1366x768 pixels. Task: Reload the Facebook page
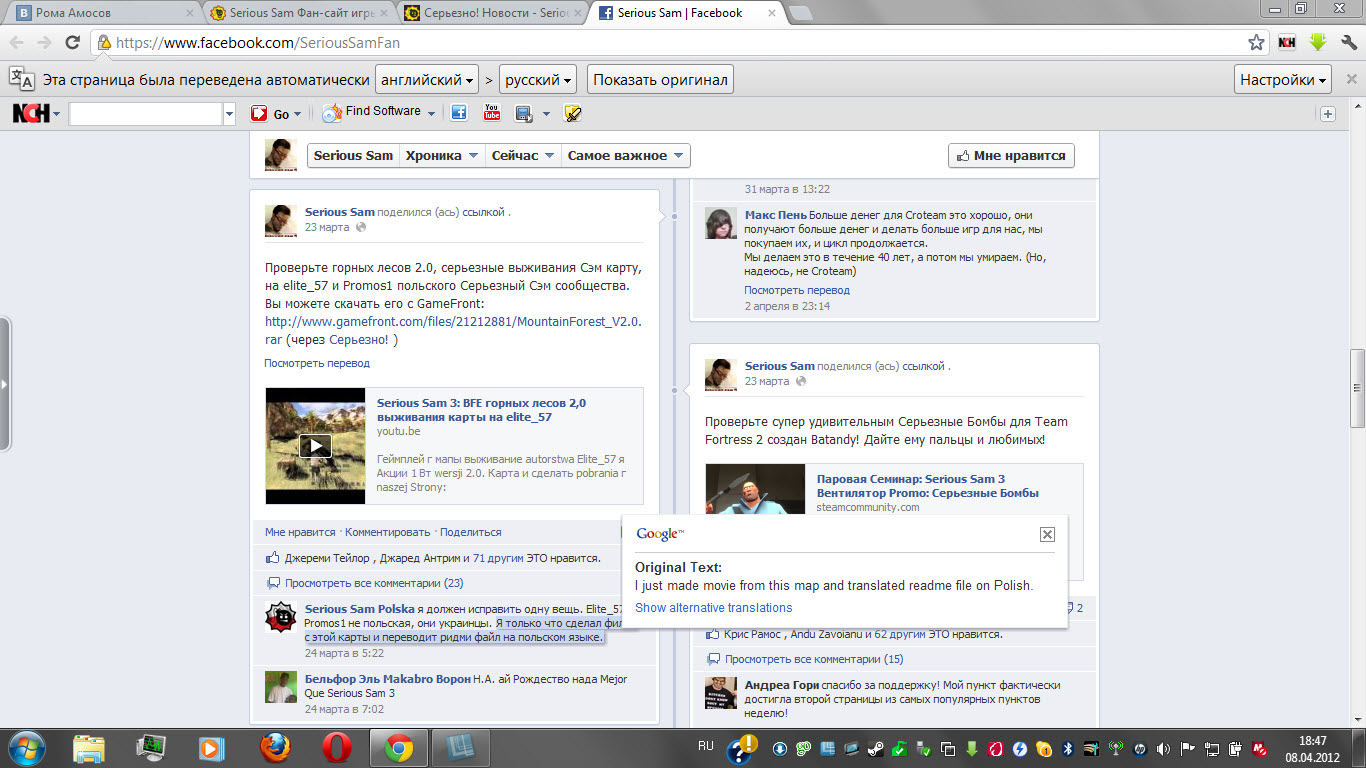[x=72, y=43]
